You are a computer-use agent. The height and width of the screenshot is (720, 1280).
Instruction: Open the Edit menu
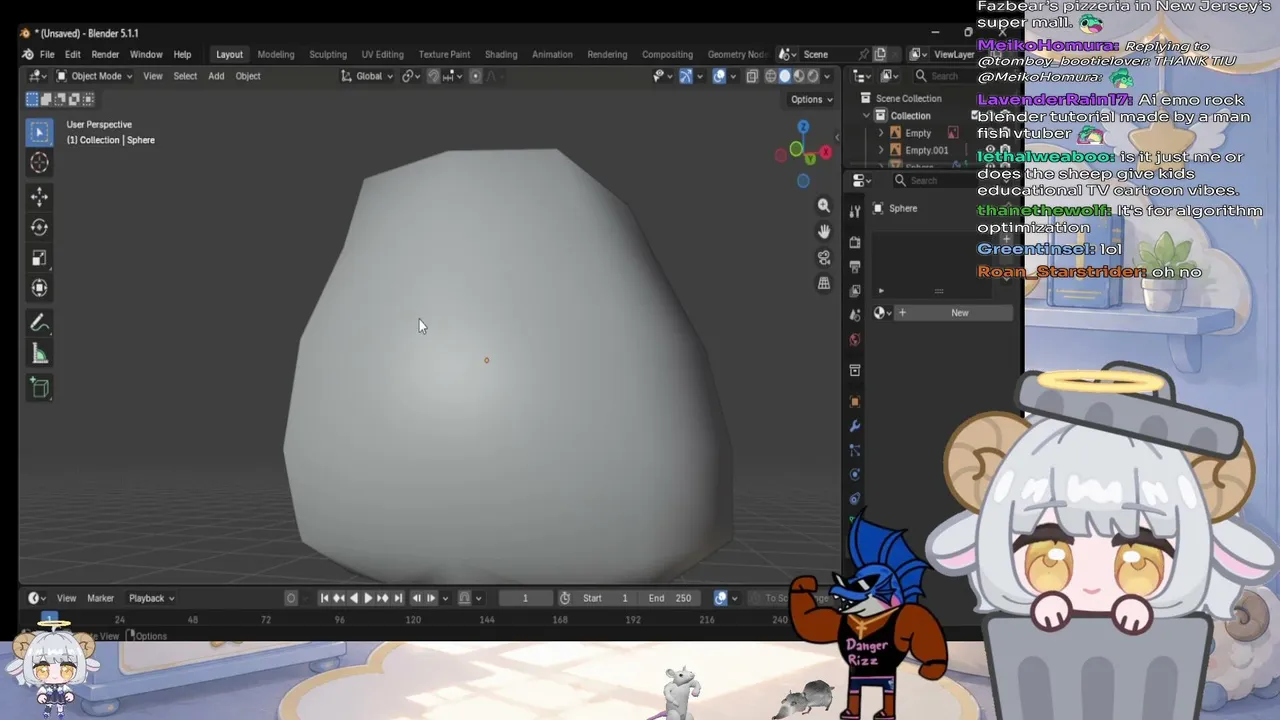click(73, 54)
